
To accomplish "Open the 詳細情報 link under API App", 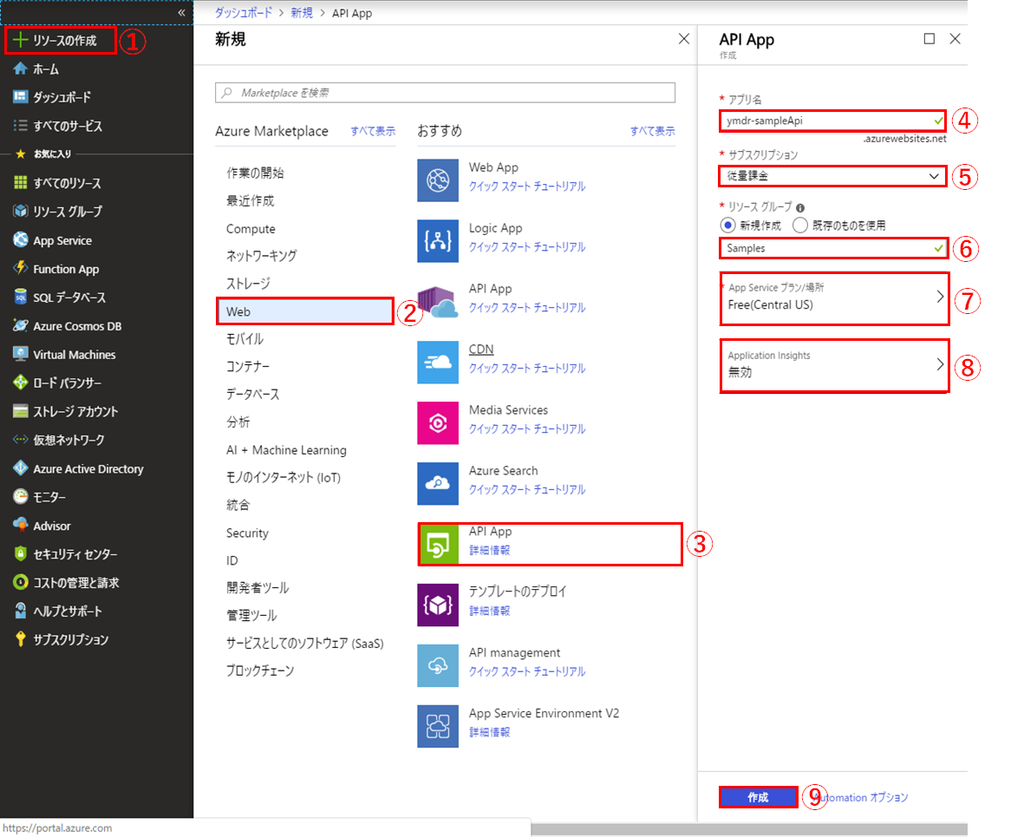I will (489, 550).
